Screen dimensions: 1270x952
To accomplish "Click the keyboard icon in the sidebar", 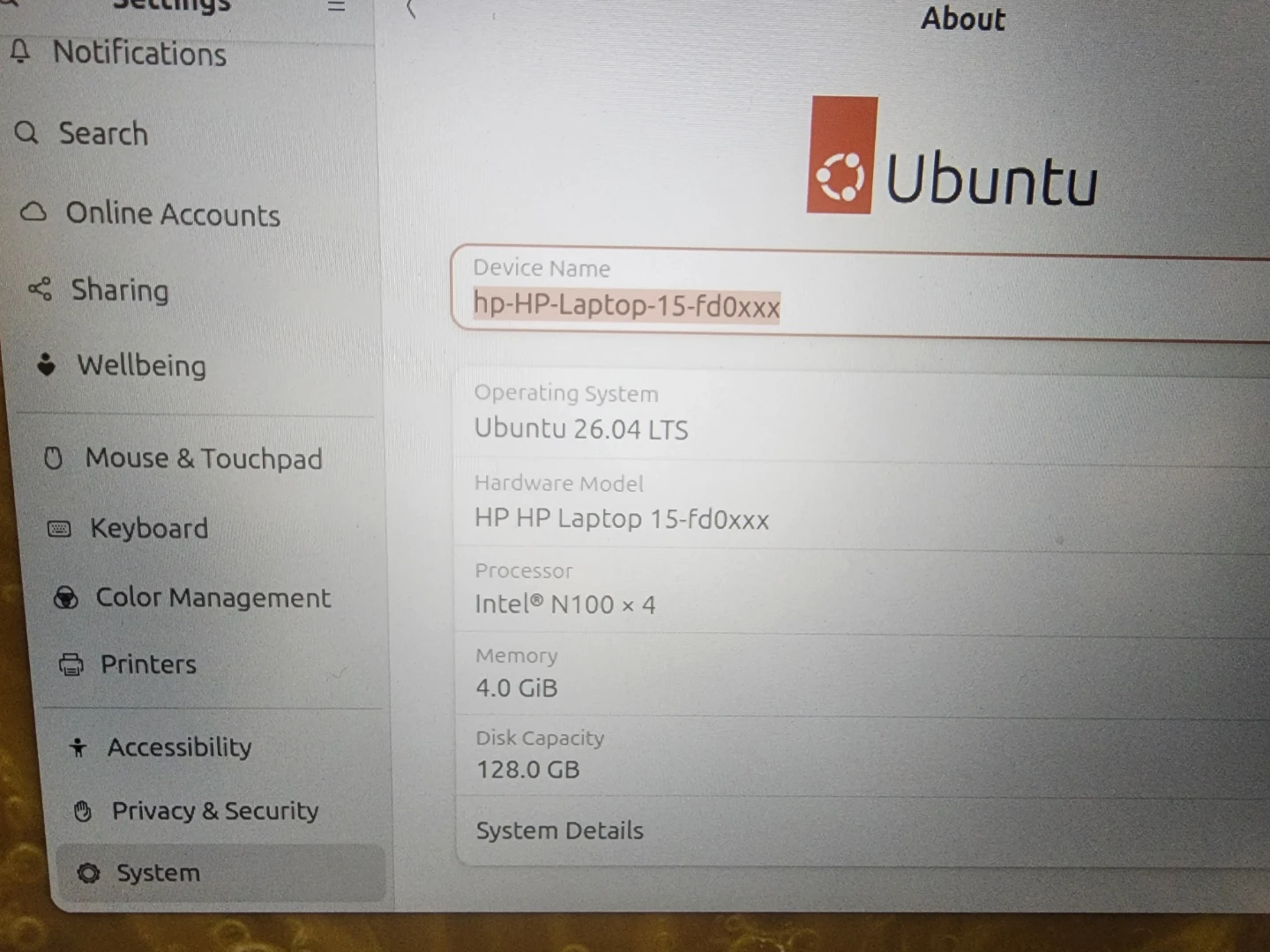I will click(59, 529).
